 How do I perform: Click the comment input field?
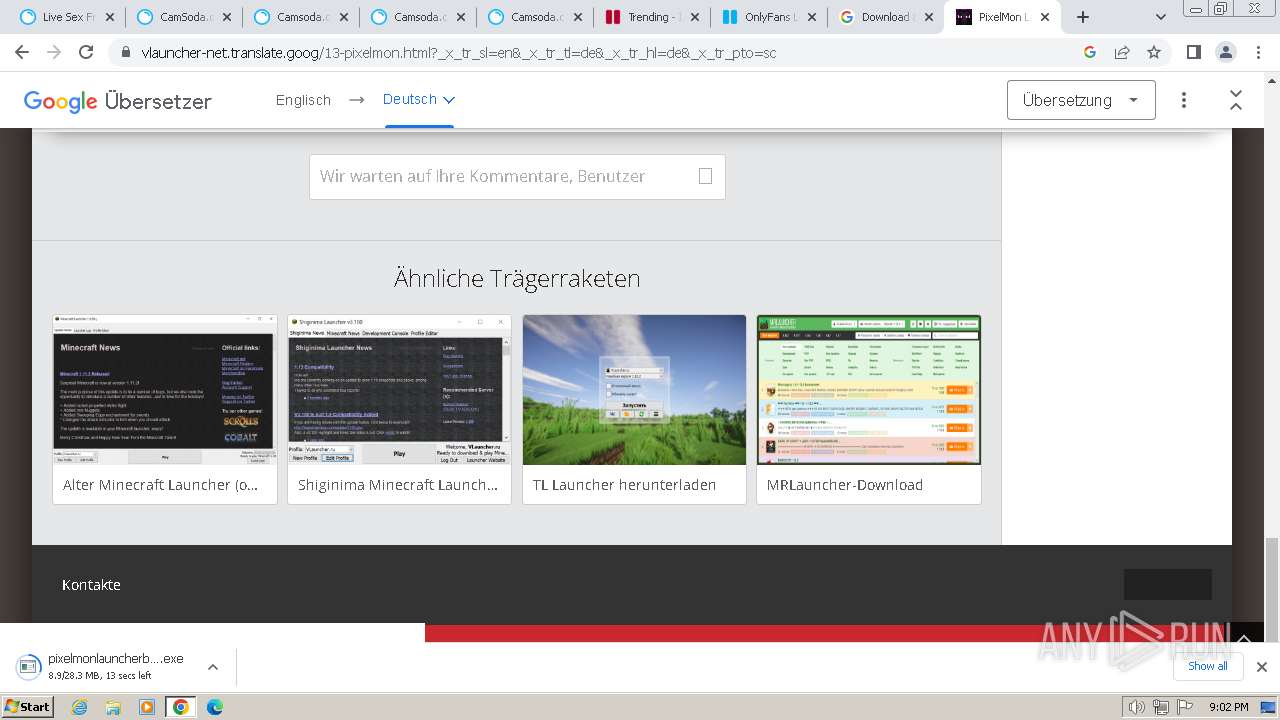(517, 176)
